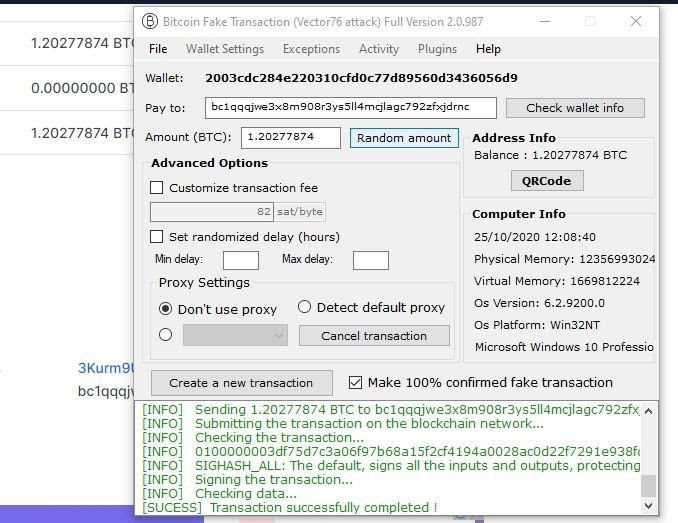Viewport: 678px width, 523px height.
Task: Click the Min delay input box
Action: pyautogui.click(x=241, y=260)
